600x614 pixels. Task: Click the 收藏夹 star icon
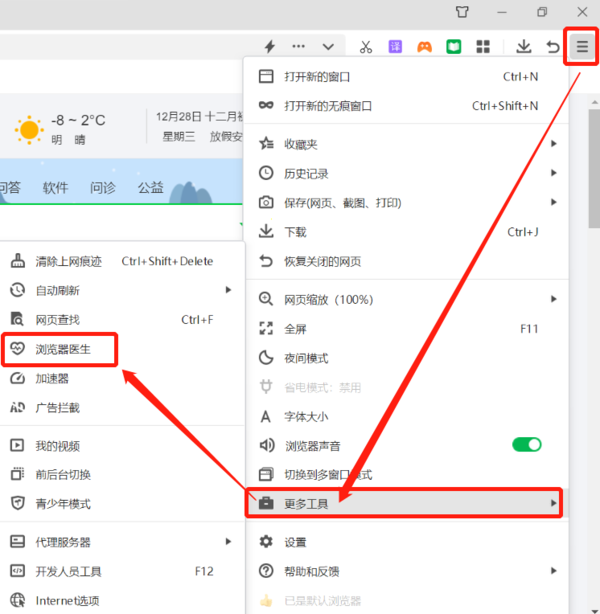click(x=266, y=144)
